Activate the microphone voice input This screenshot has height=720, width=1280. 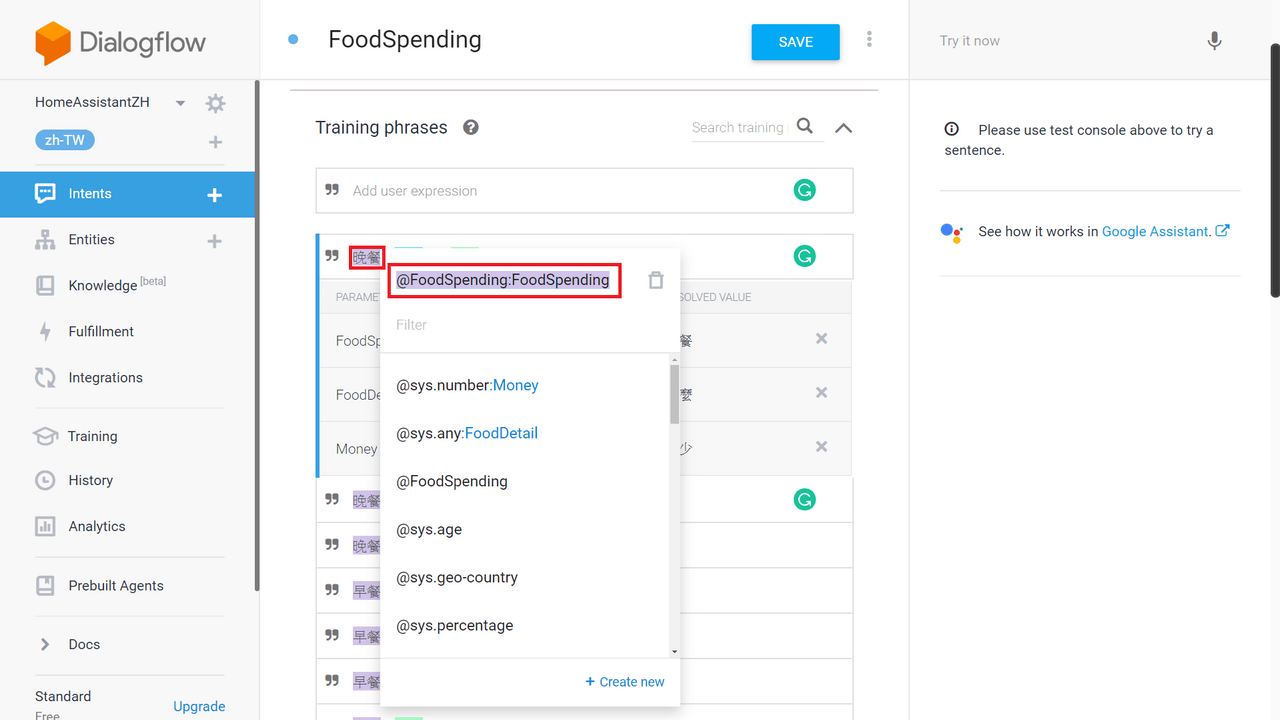click(x=1214, y=41)
